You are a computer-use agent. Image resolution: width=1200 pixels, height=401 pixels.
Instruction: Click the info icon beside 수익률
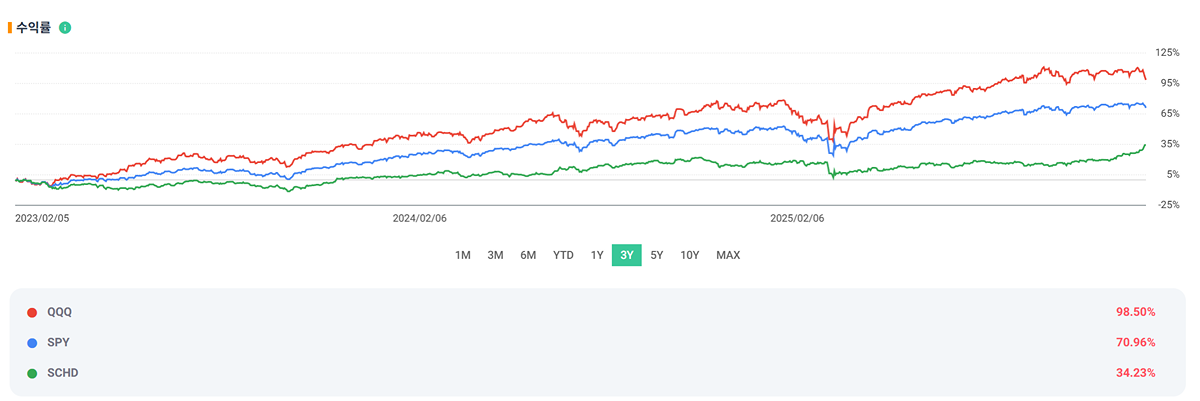(65, 27)
